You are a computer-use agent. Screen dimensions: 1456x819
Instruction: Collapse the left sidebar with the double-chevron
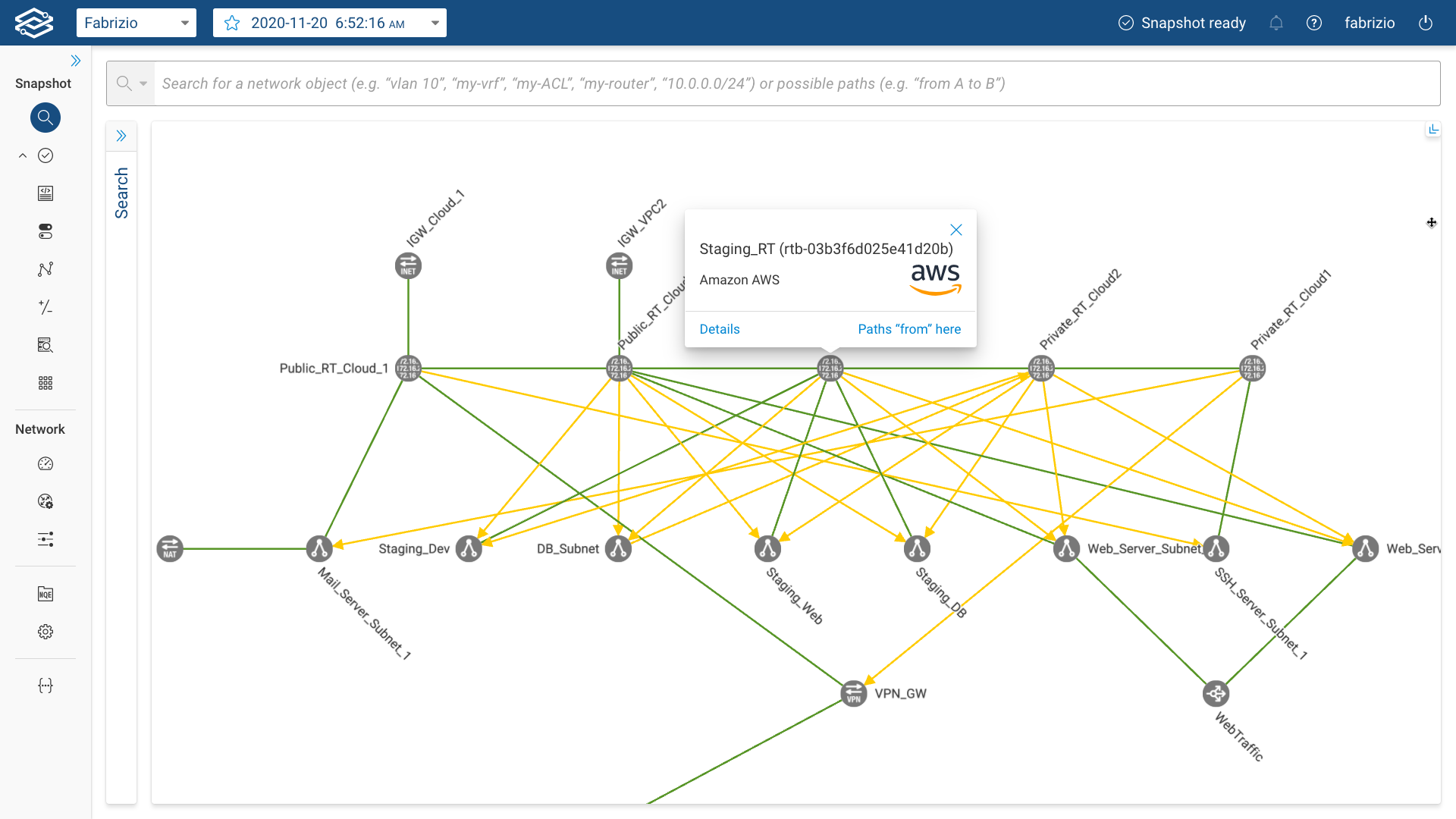pos(76,60)
